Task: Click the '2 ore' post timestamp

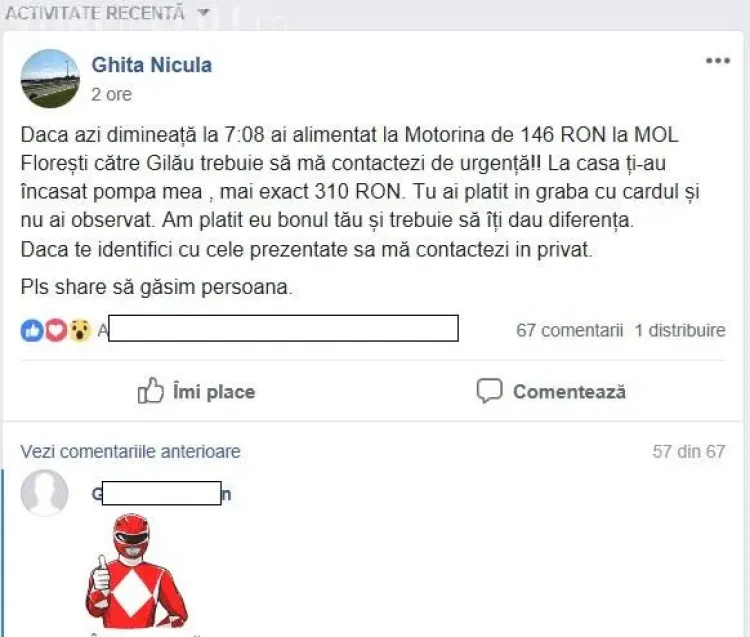Action: click(111, 95)
